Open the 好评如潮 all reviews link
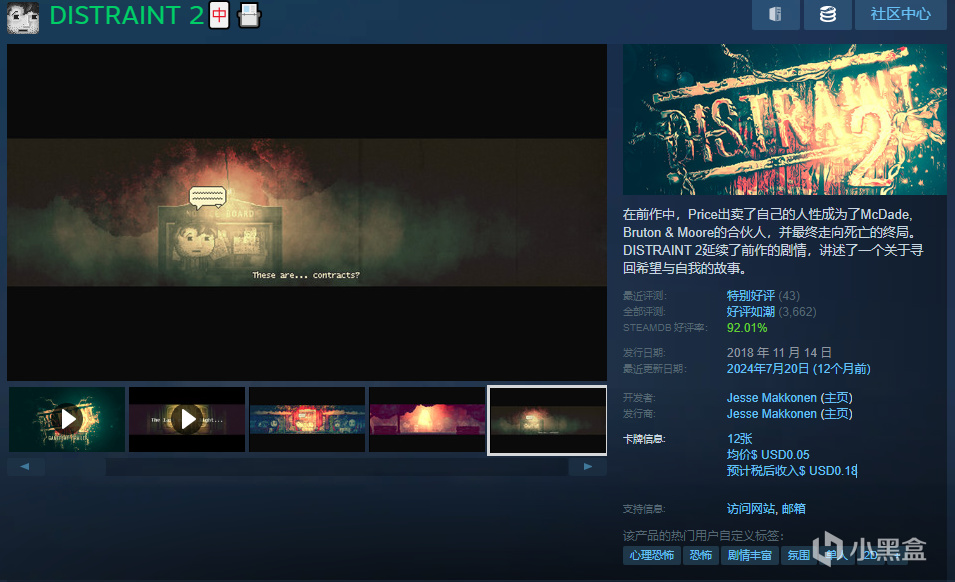955x582 pixels. pyautogui.click(x=750, y=312)
